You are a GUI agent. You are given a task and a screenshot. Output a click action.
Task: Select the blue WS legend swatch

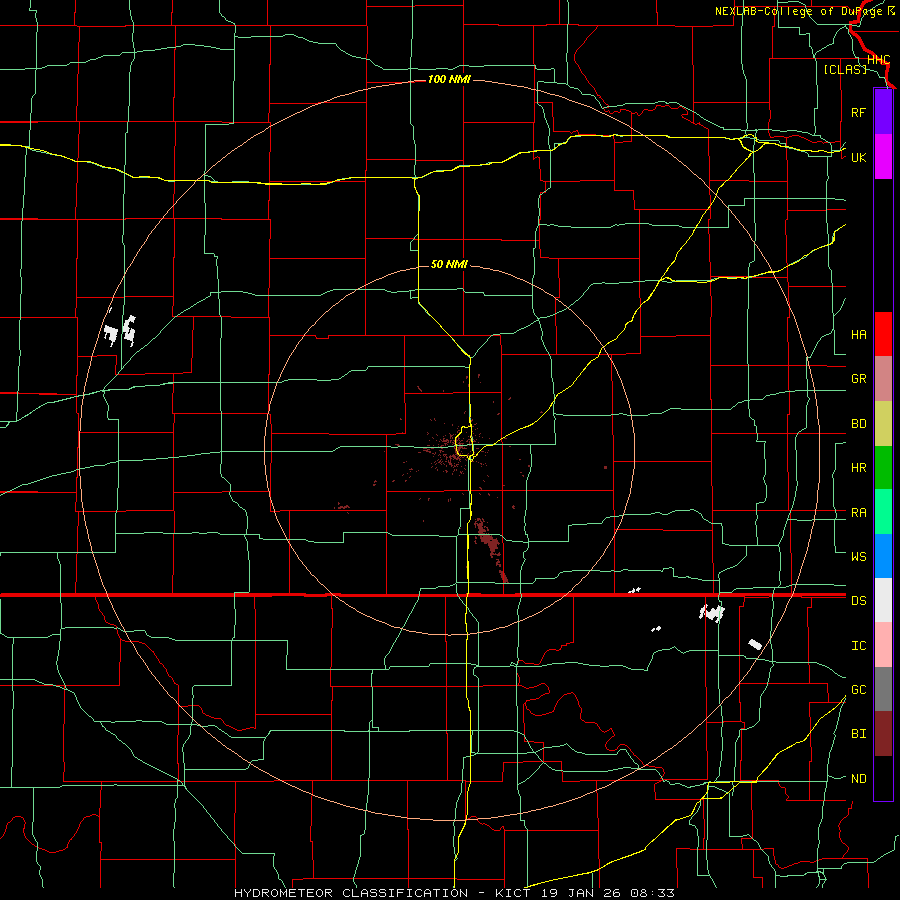click(x=883, y=556)
